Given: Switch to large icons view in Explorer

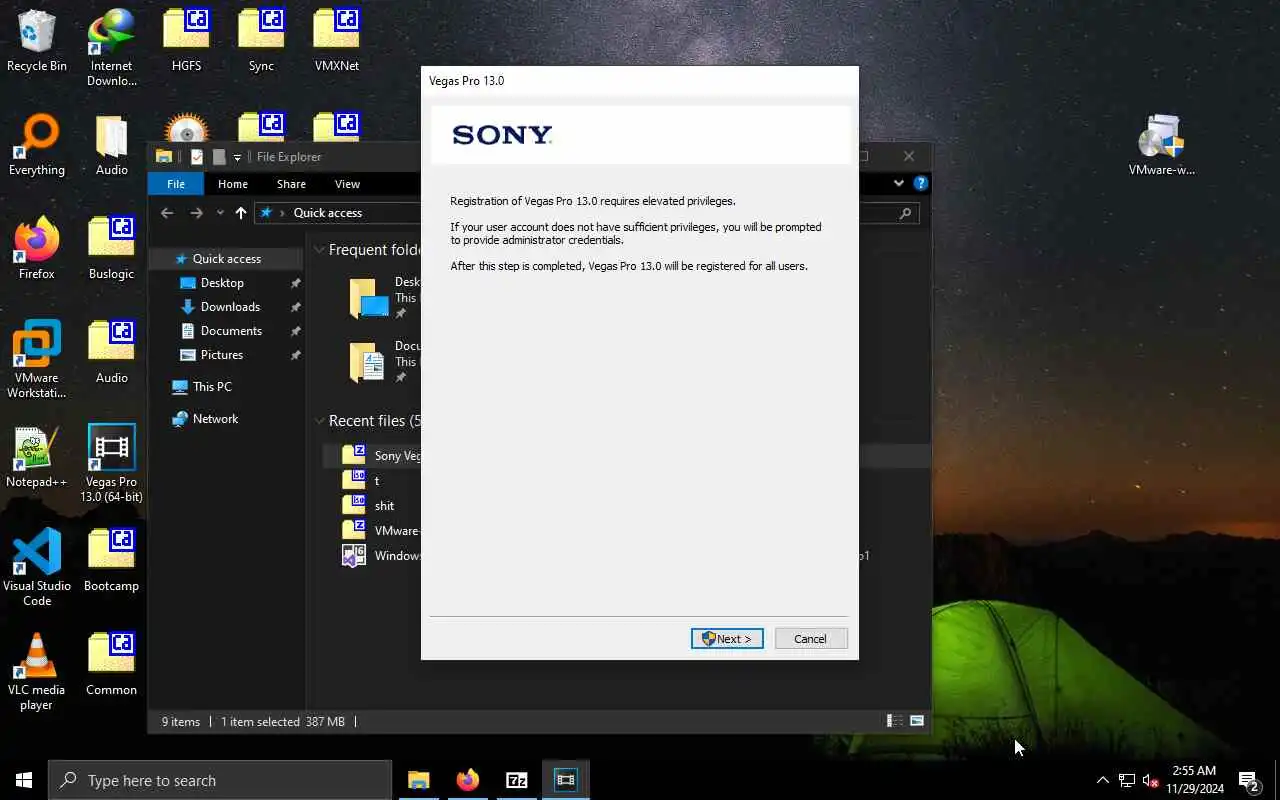Looking at the screenshot, I should [917, 721].
